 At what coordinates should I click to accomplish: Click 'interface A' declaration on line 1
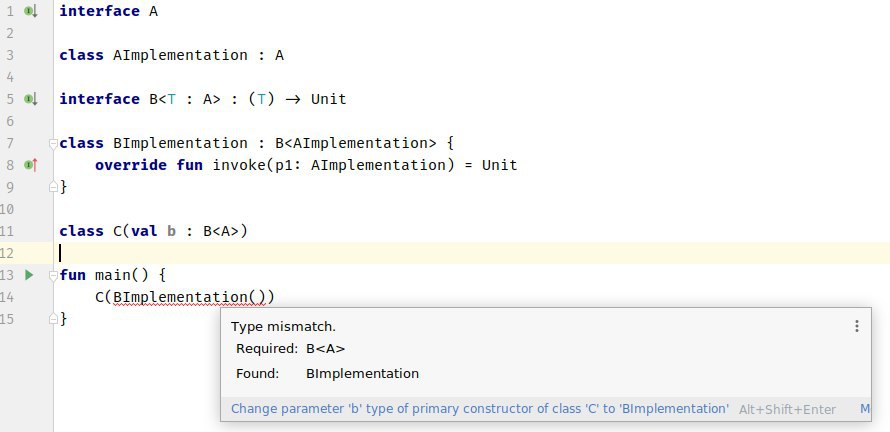108,11
